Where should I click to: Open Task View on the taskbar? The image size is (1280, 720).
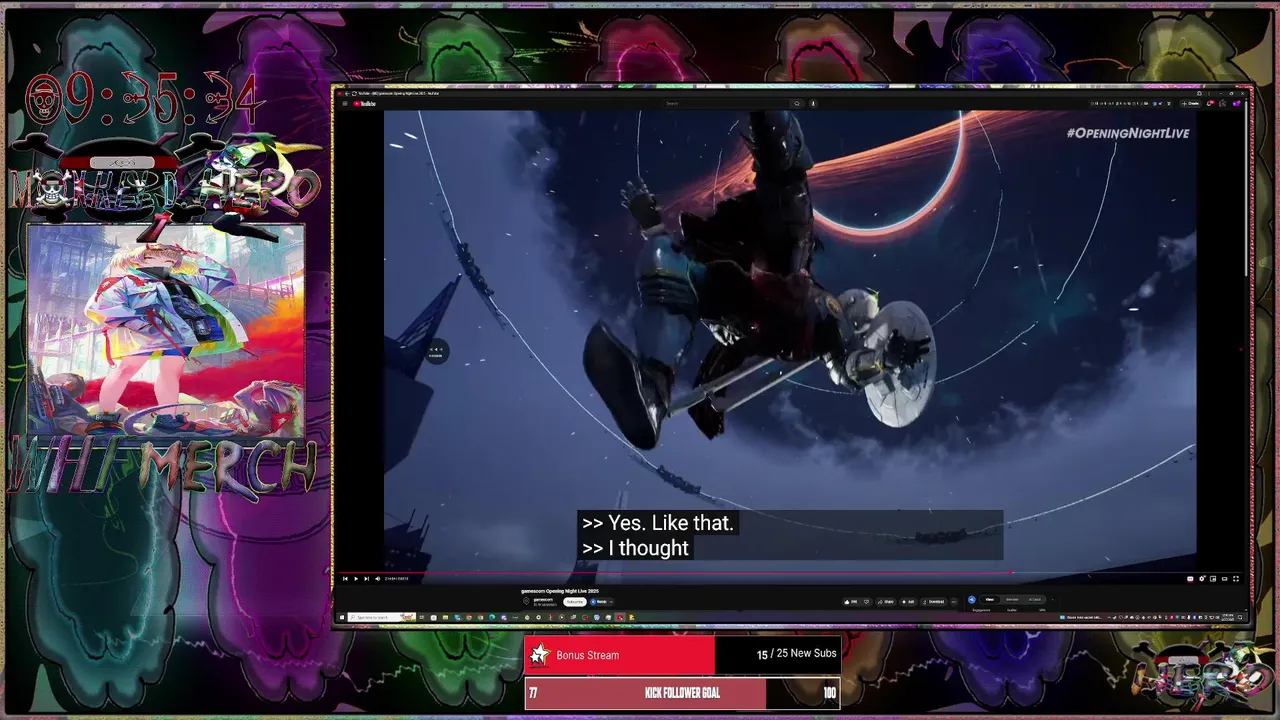point(422,617)
